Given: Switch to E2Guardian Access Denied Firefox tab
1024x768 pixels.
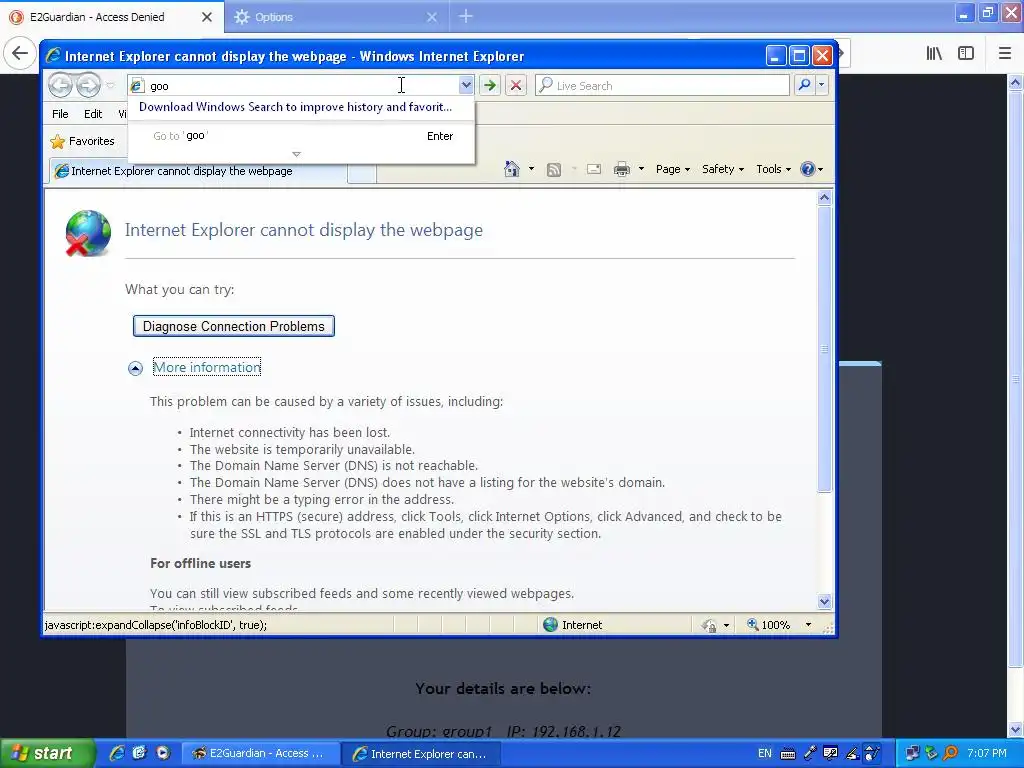Looking at the screenshot, I should click(111, 17).
